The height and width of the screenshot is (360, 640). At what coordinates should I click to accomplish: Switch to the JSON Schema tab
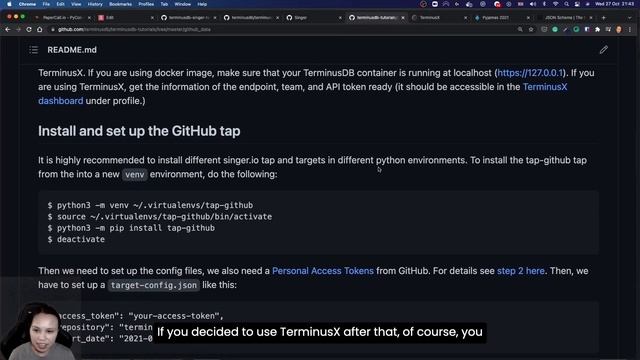click(564, 18)
